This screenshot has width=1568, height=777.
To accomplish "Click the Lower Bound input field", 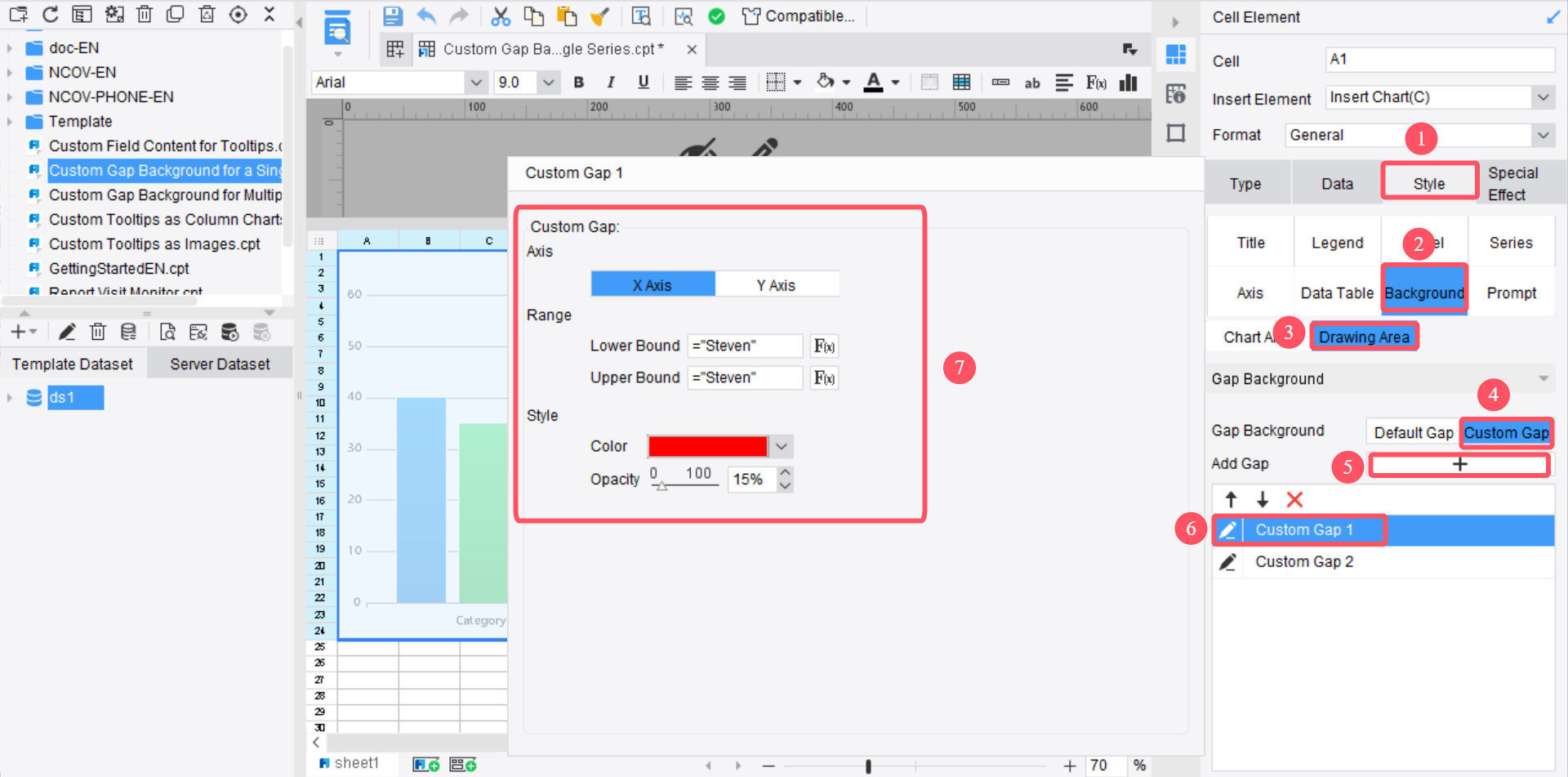I will 745,346.
